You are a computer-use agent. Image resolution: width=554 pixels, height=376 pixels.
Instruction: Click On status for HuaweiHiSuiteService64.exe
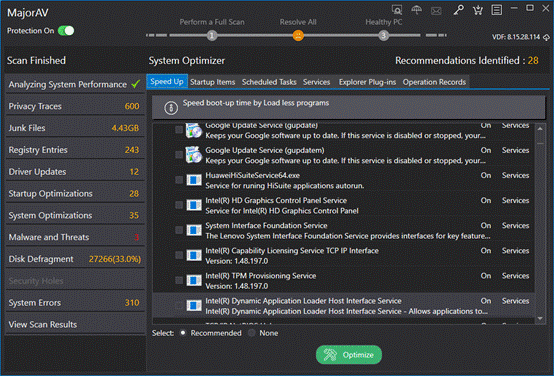486,175
